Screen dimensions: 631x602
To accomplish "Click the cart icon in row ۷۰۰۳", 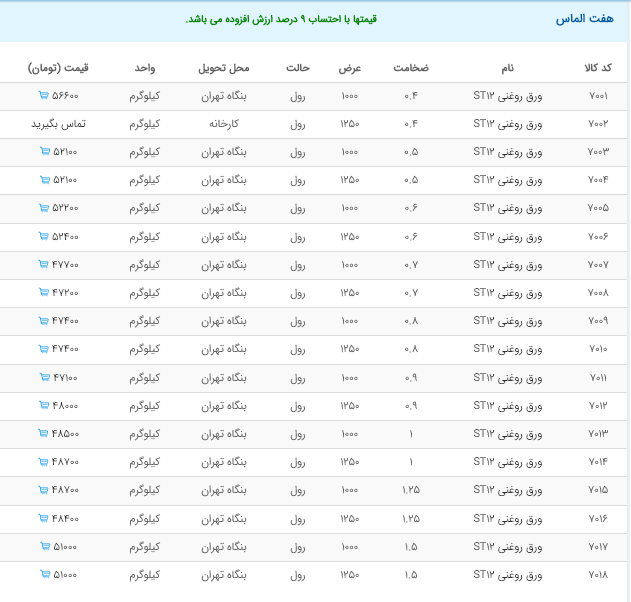I will [x=44, y=152].
